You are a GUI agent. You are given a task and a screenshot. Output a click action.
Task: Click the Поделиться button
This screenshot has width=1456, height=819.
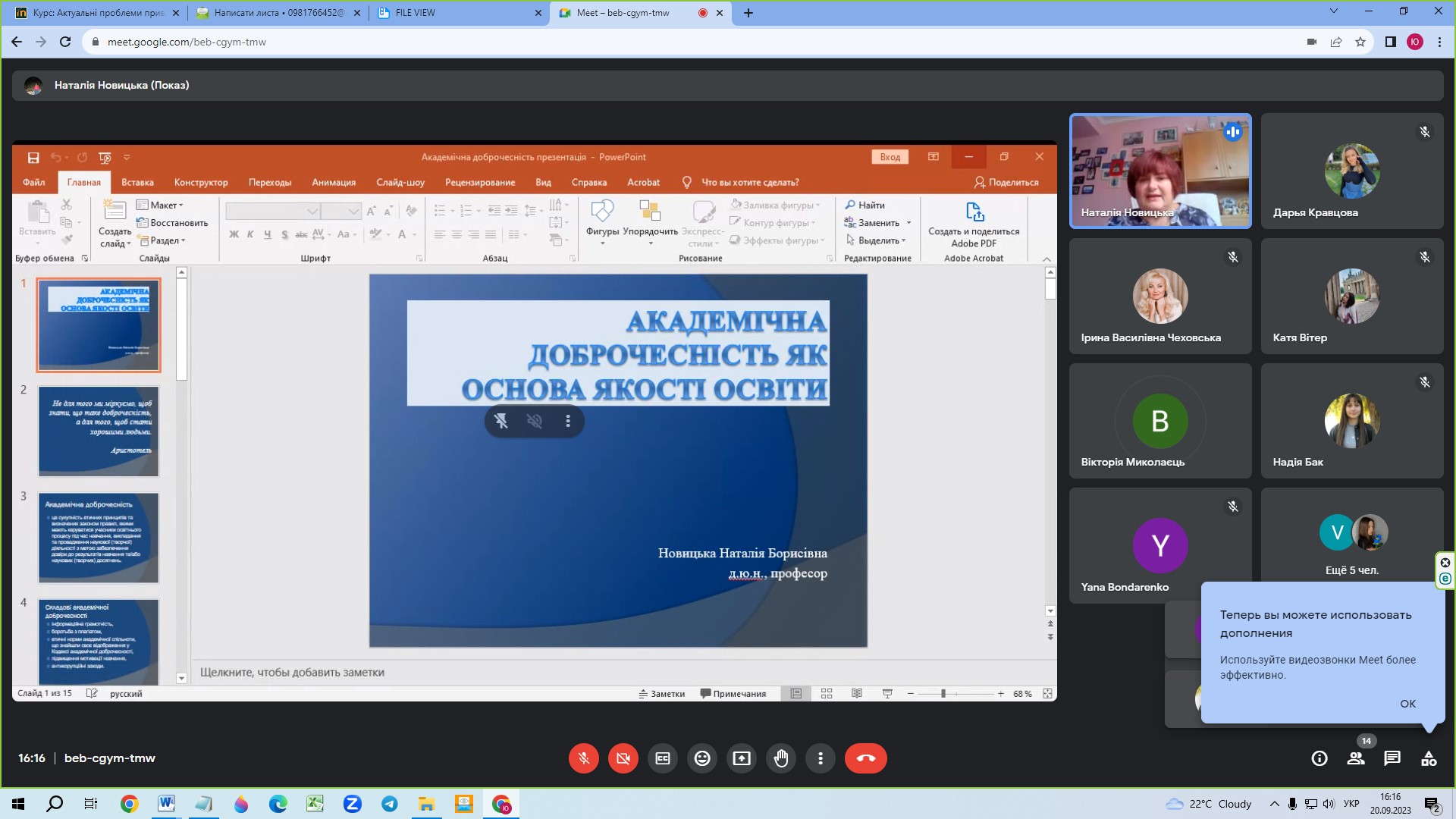click(x=1006, y=182)
